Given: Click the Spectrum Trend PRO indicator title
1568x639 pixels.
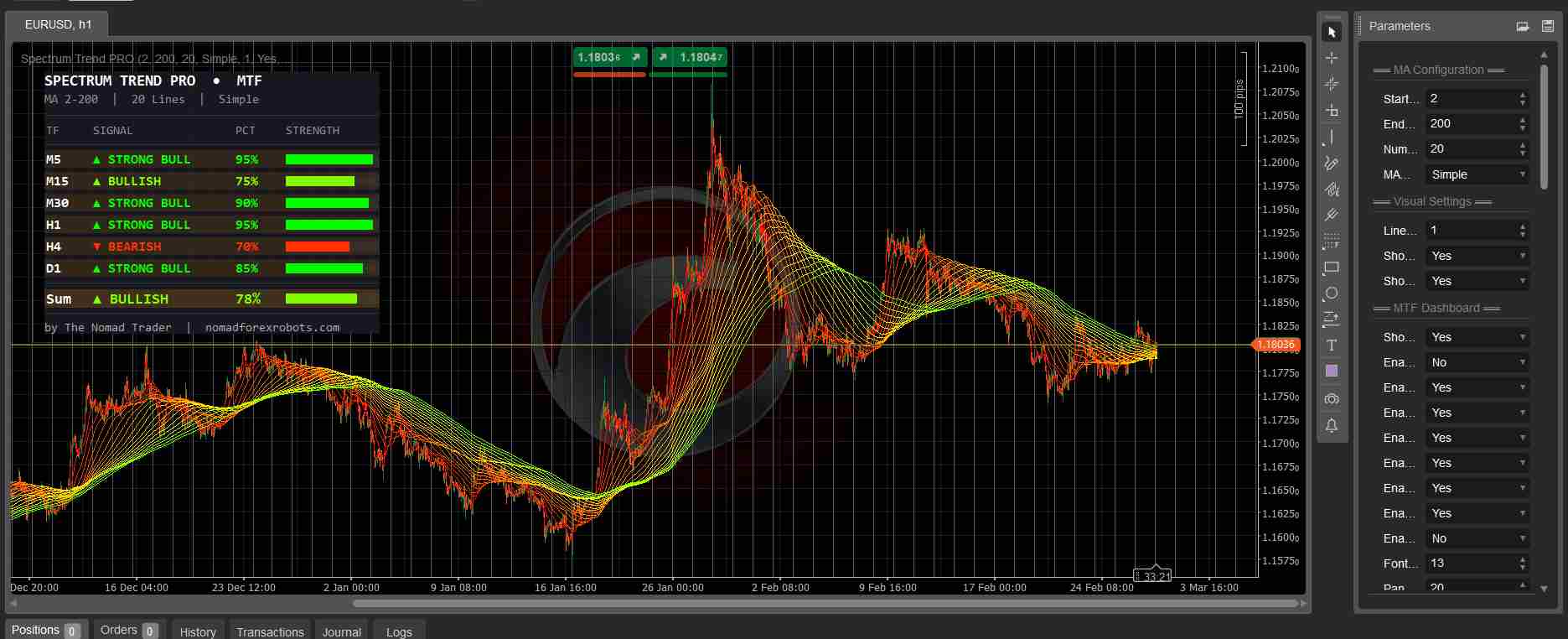Looking at the screenshot, I should point(156,59).
